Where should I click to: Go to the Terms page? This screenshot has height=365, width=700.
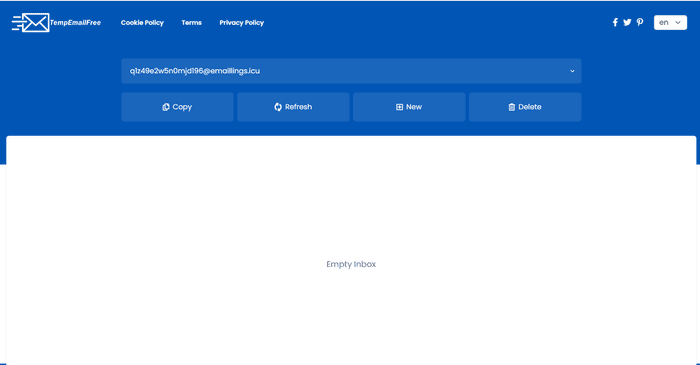point(192,22)
